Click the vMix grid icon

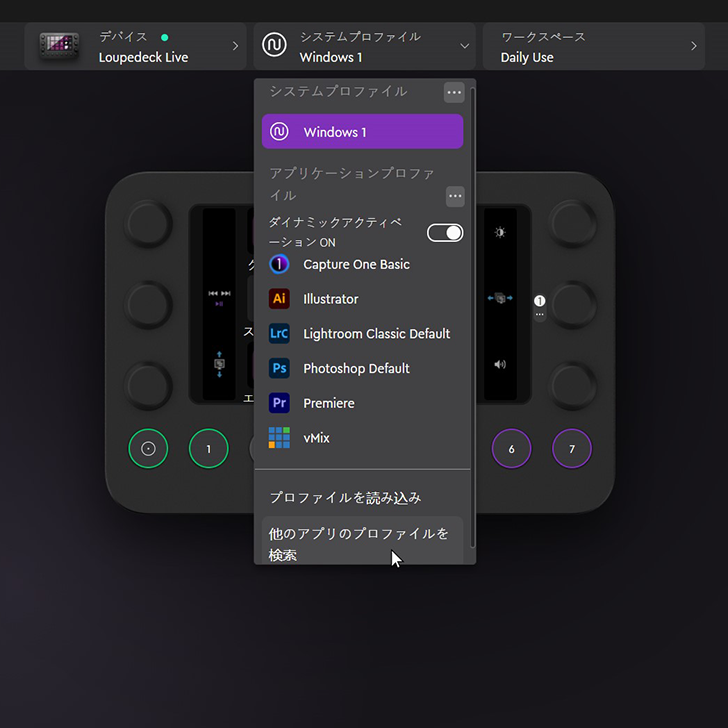click(279, 437)
